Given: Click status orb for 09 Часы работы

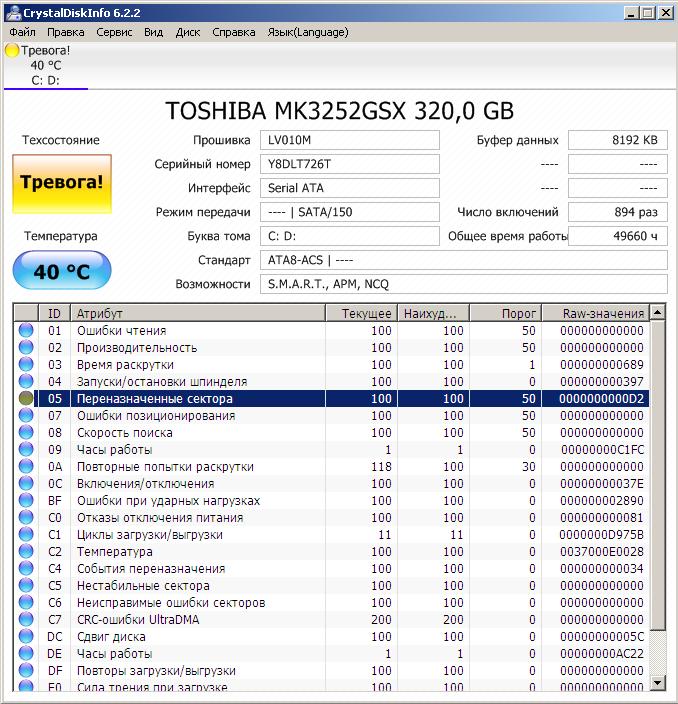Looking at the screenshot, I should click(26, 449).
